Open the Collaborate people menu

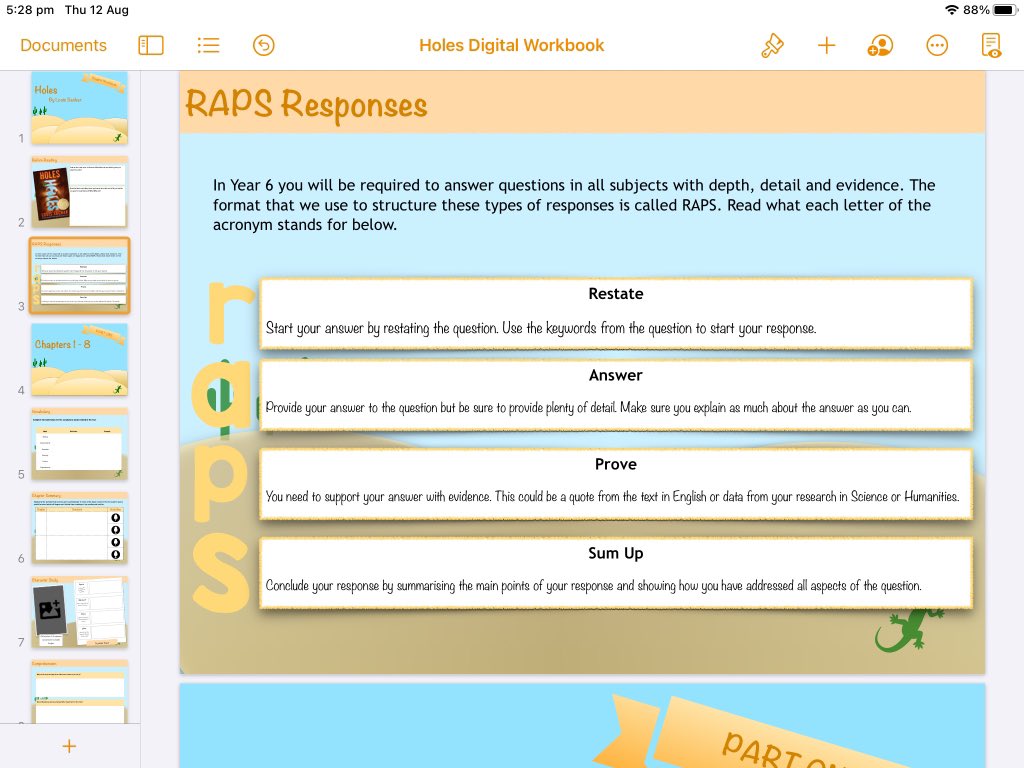click(x=880, y=45)
